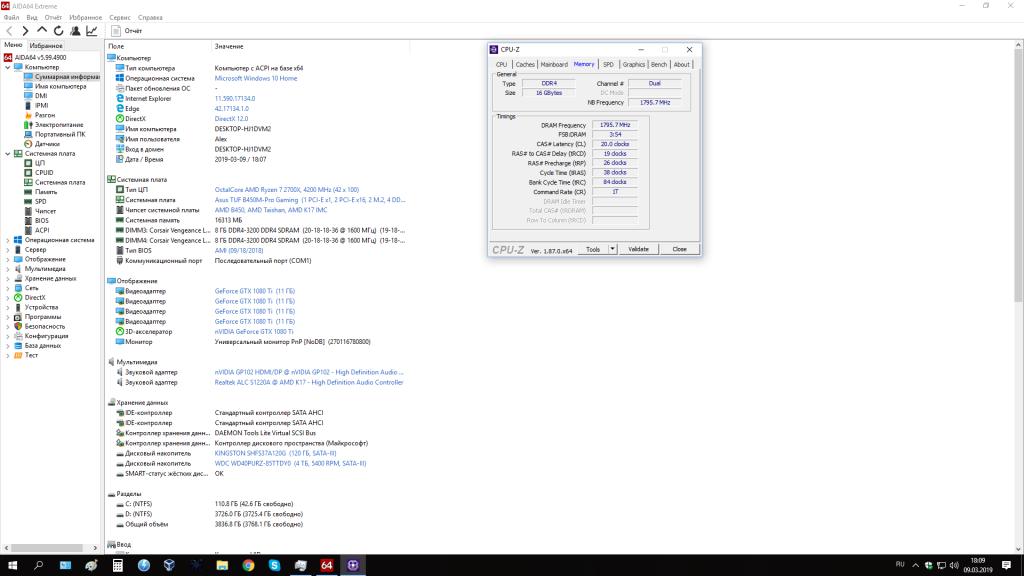The image size is (1024, 576).
Task: Select the CPUID tree item
Action: (44, 172)
